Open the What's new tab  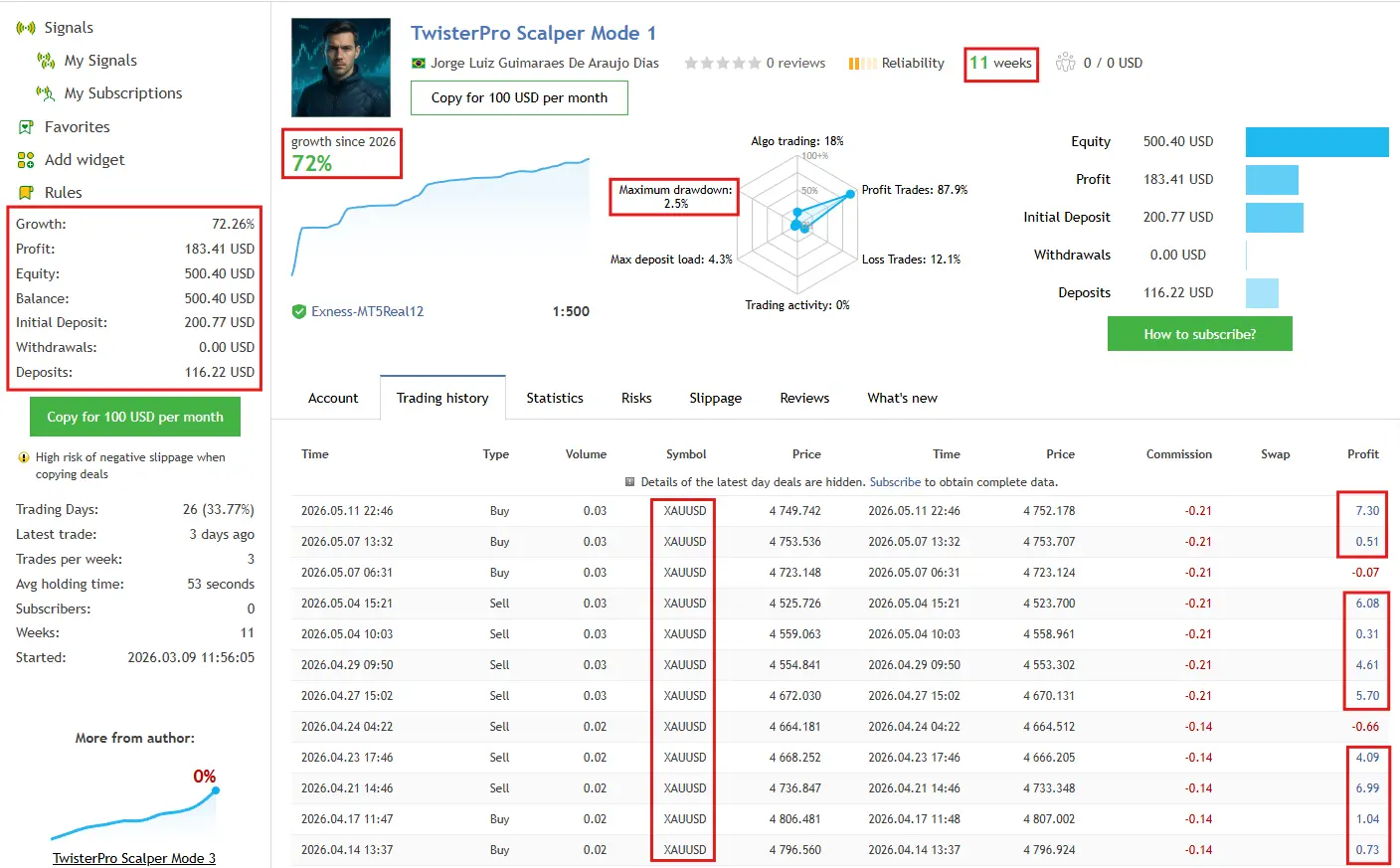902,398
